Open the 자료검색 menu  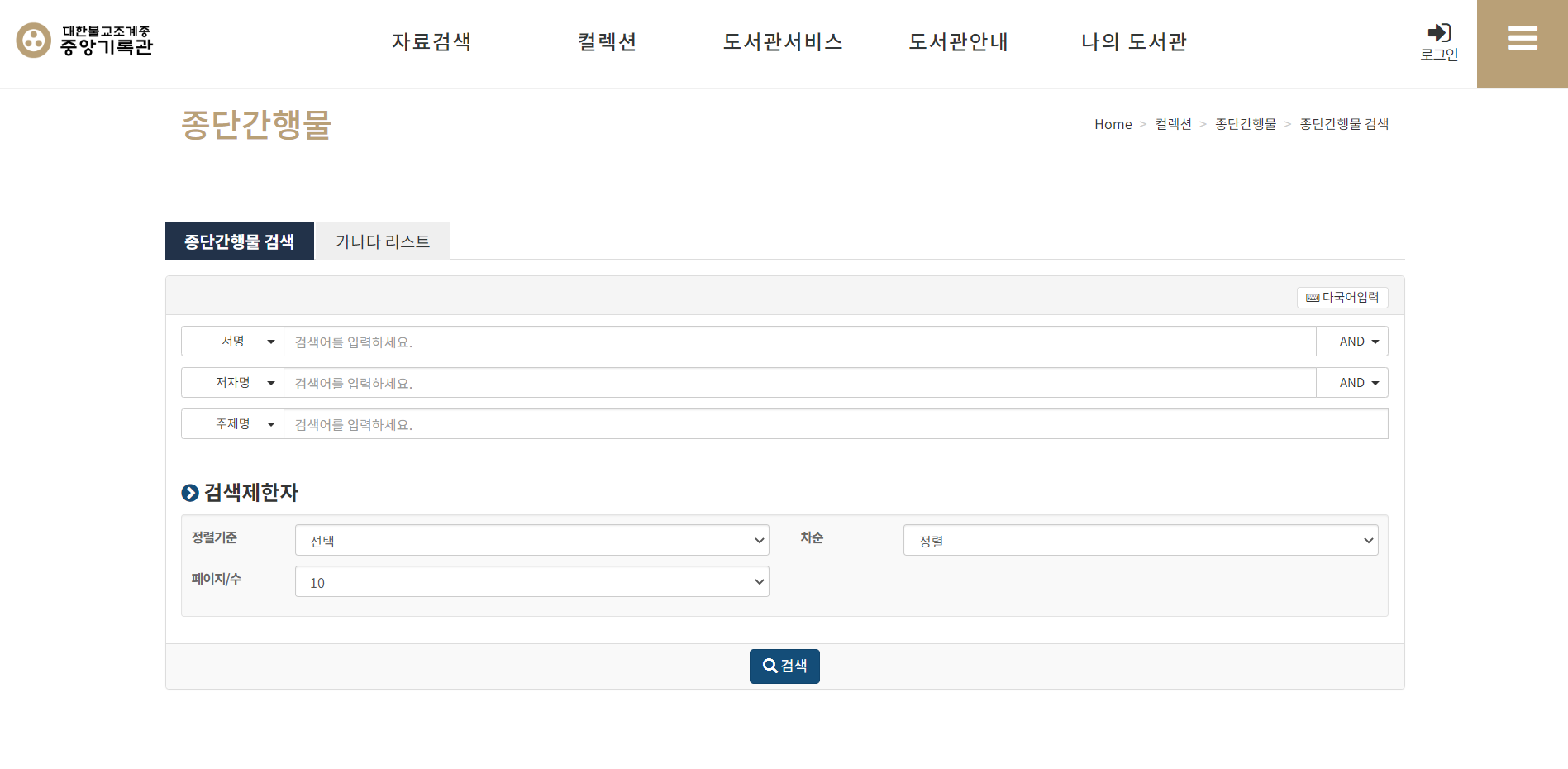click(431, 42)
